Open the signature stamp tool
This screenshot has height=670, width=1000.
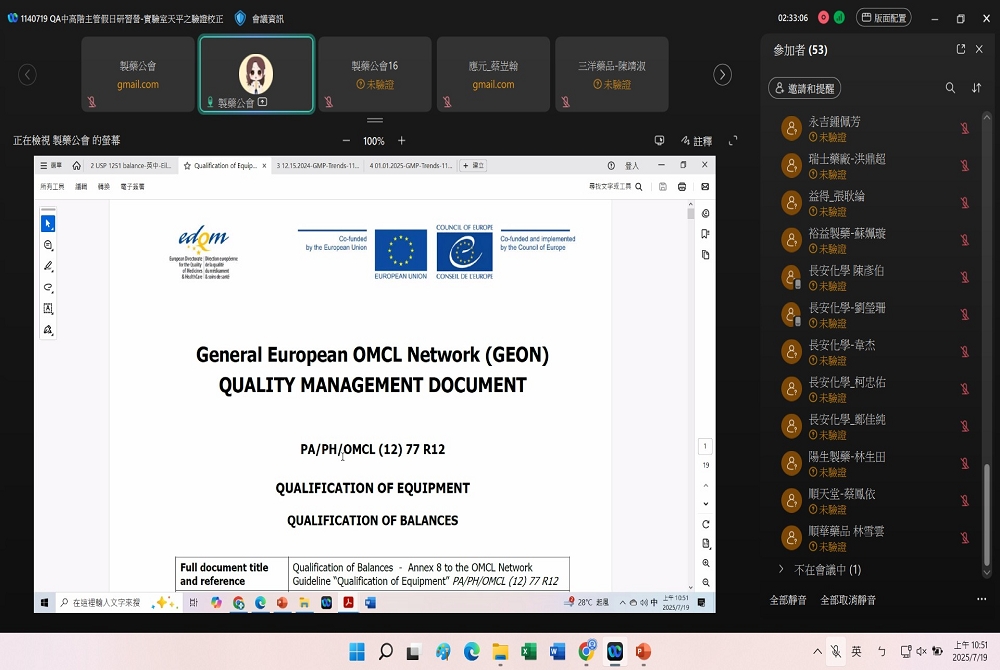point(48,330)
